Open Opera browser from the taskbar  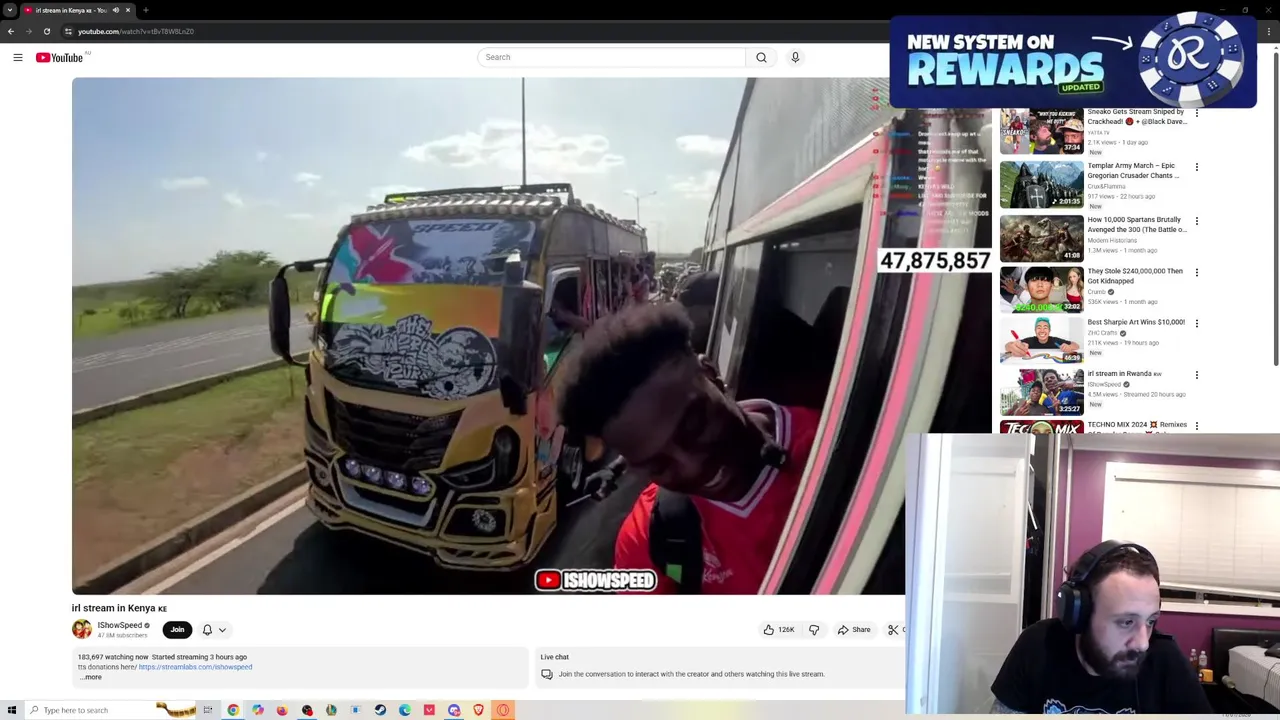pos(503,710)
